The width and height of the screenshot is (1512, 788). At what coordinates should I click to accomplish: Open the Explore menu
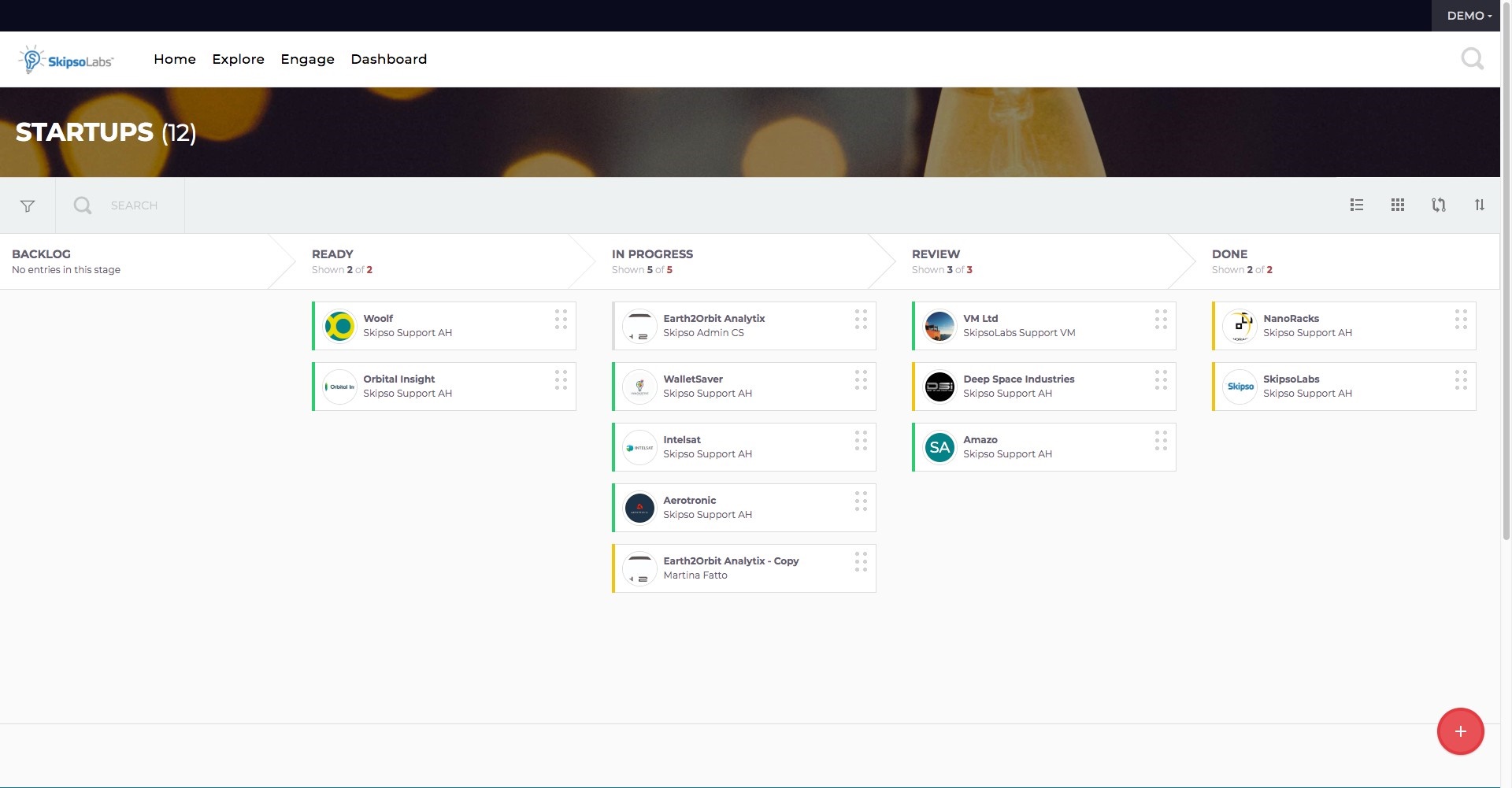coord(238,59)
